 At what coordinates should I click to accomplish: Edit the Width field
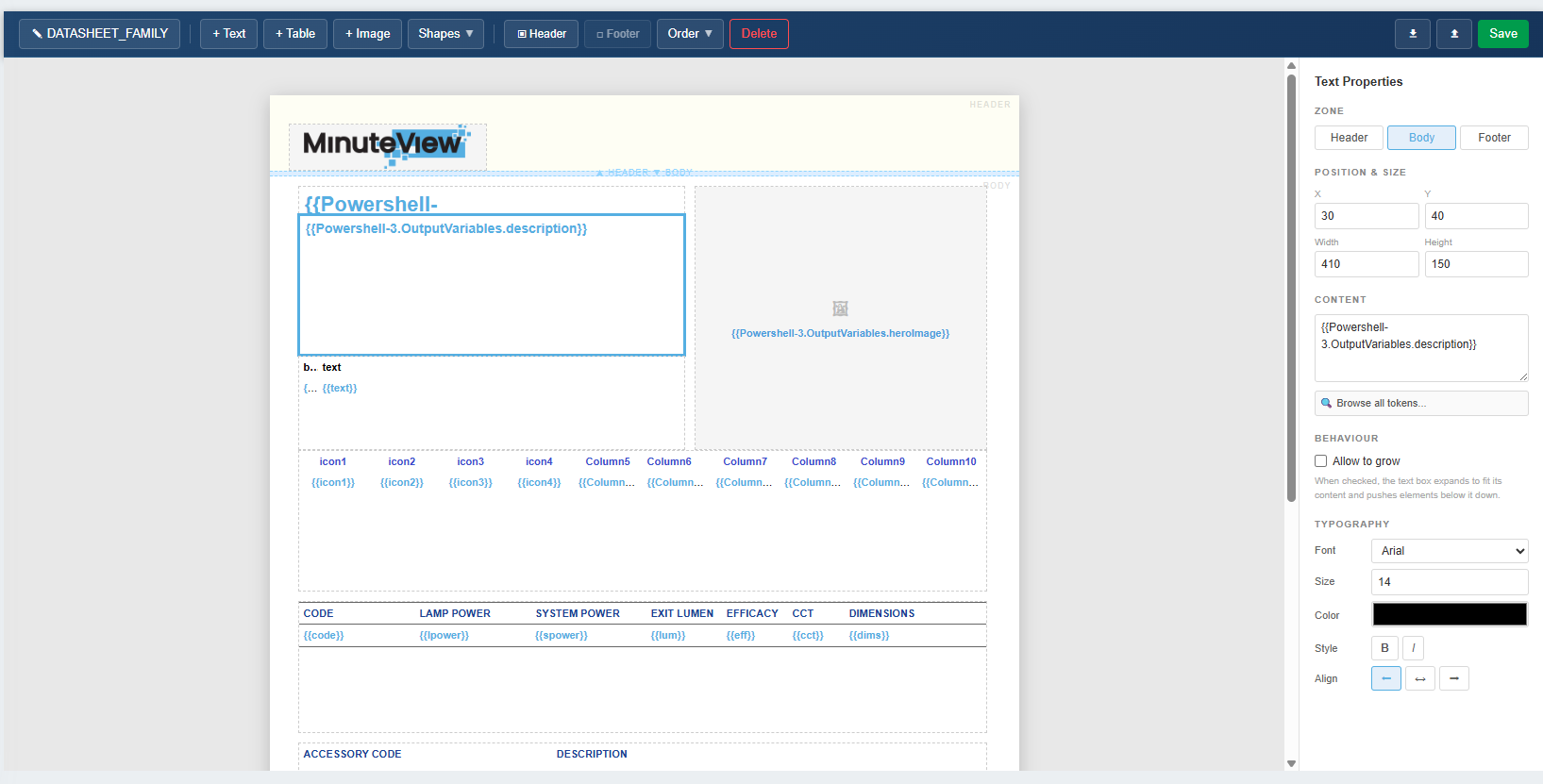pos(1367,264)
